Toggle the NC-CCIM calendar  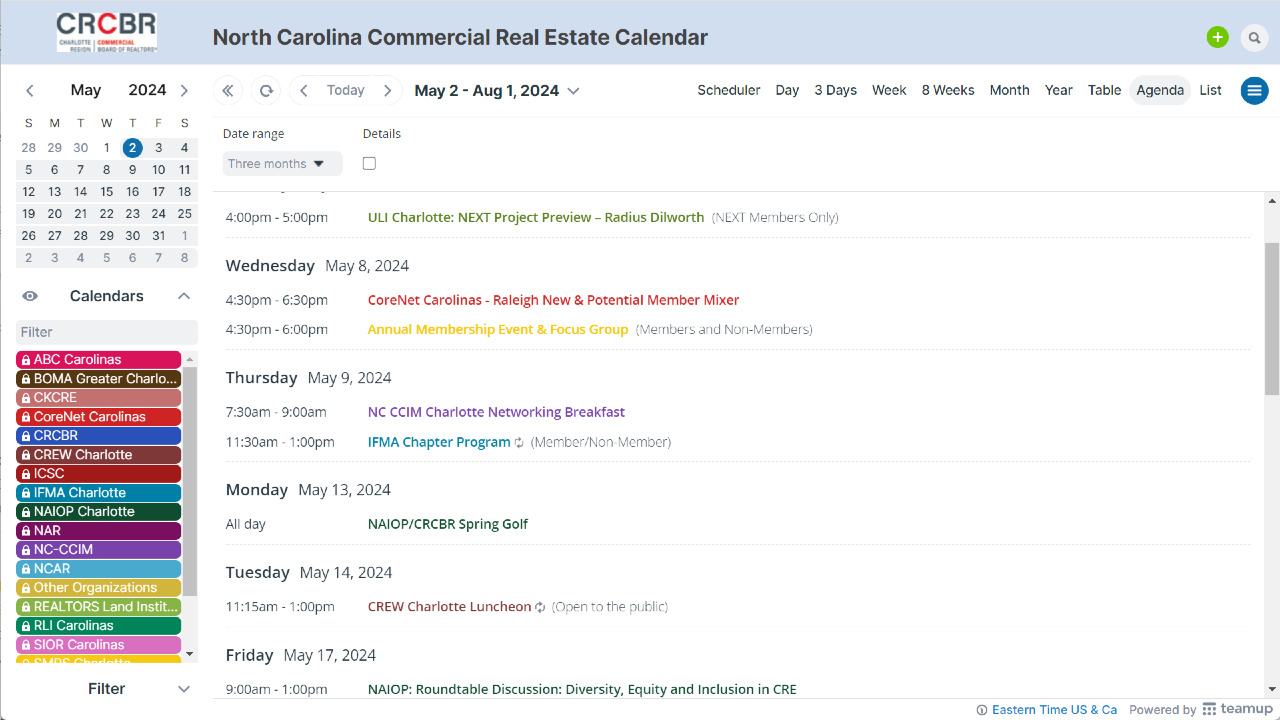(99, 549)
